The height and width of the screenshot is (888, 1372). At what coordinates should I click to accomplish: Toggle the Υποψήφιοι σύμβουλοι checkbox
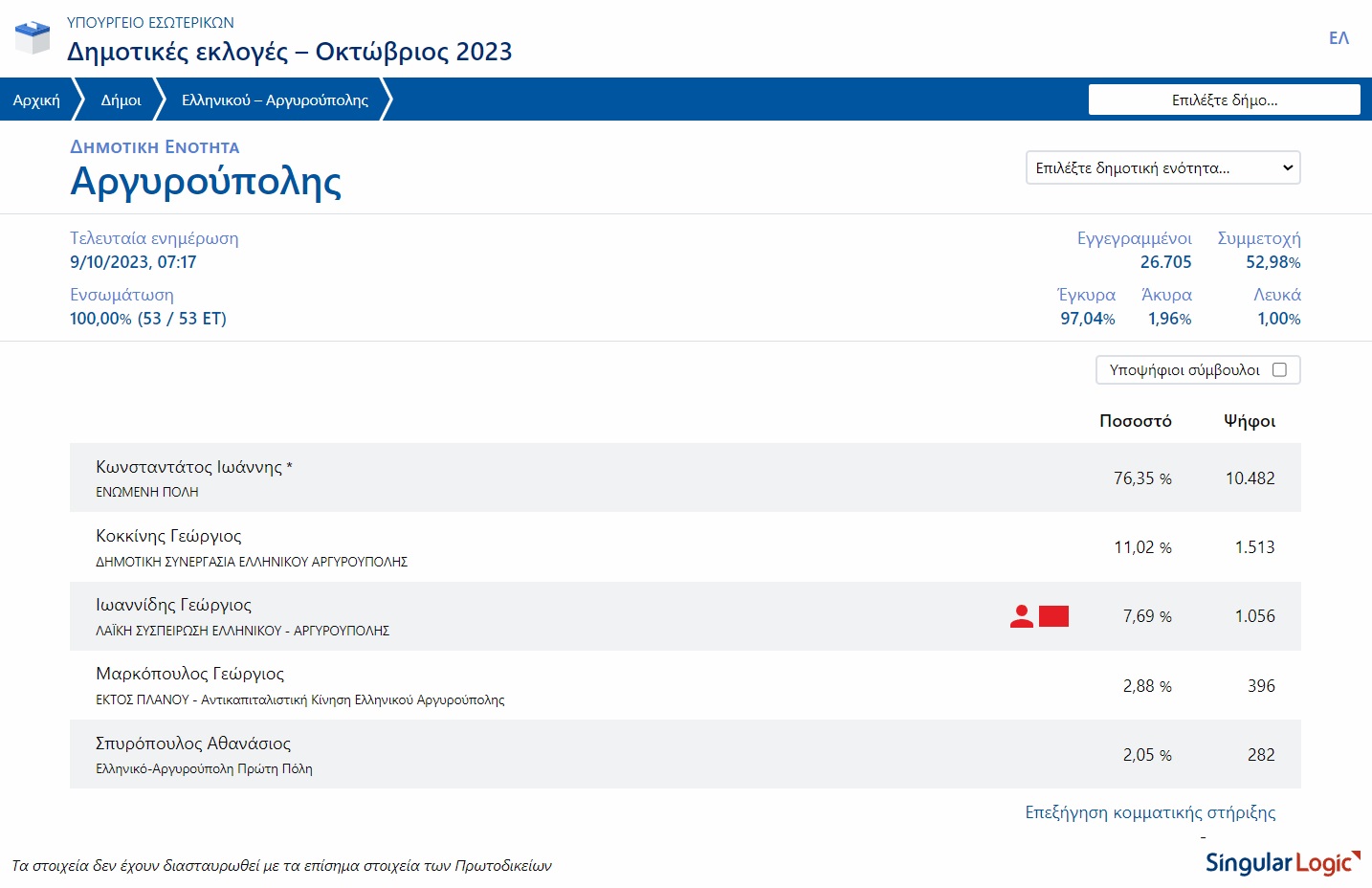pyautogui.click(x=1279, y=369)
